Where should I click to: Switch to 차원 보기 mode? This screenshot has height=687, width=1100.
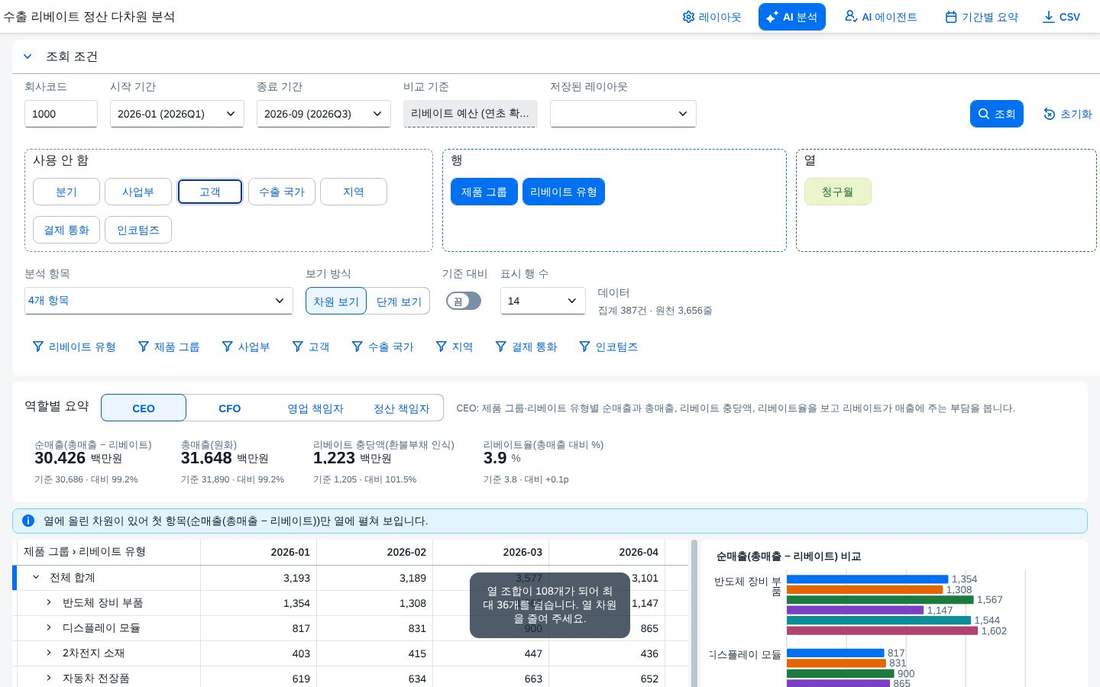[x=336, y=301]
